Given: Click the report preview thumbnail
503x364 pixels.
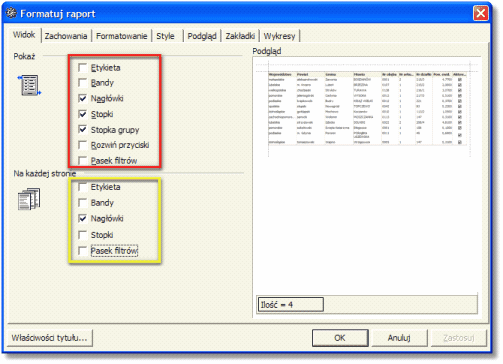Looking at the screenshot, I should coord(367,108).
